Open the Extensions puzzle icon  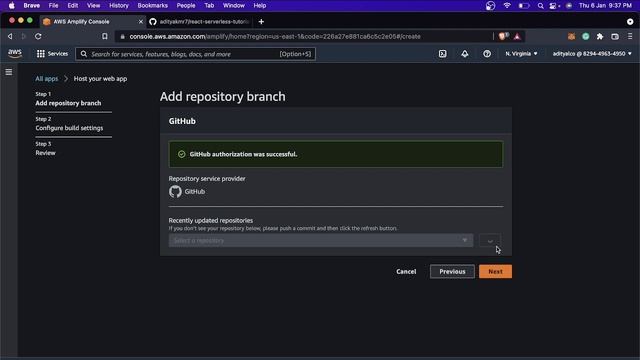coord(600,36)
